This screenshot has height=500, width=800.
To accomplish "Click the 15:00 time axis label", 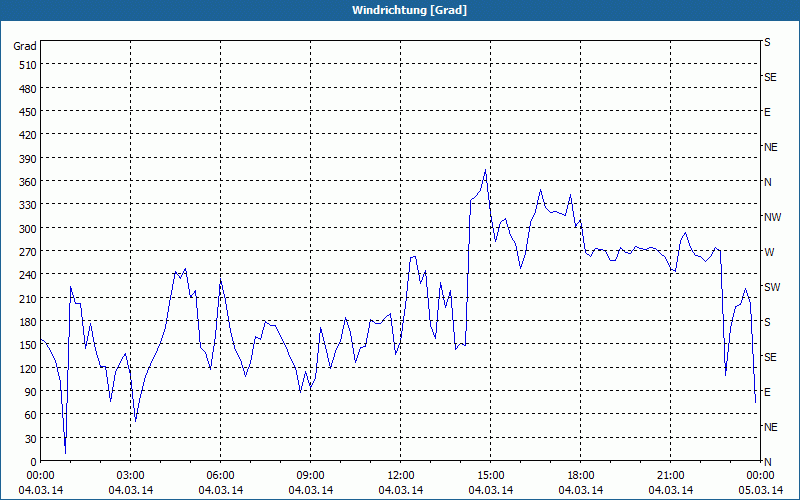I will coord(491,476).
